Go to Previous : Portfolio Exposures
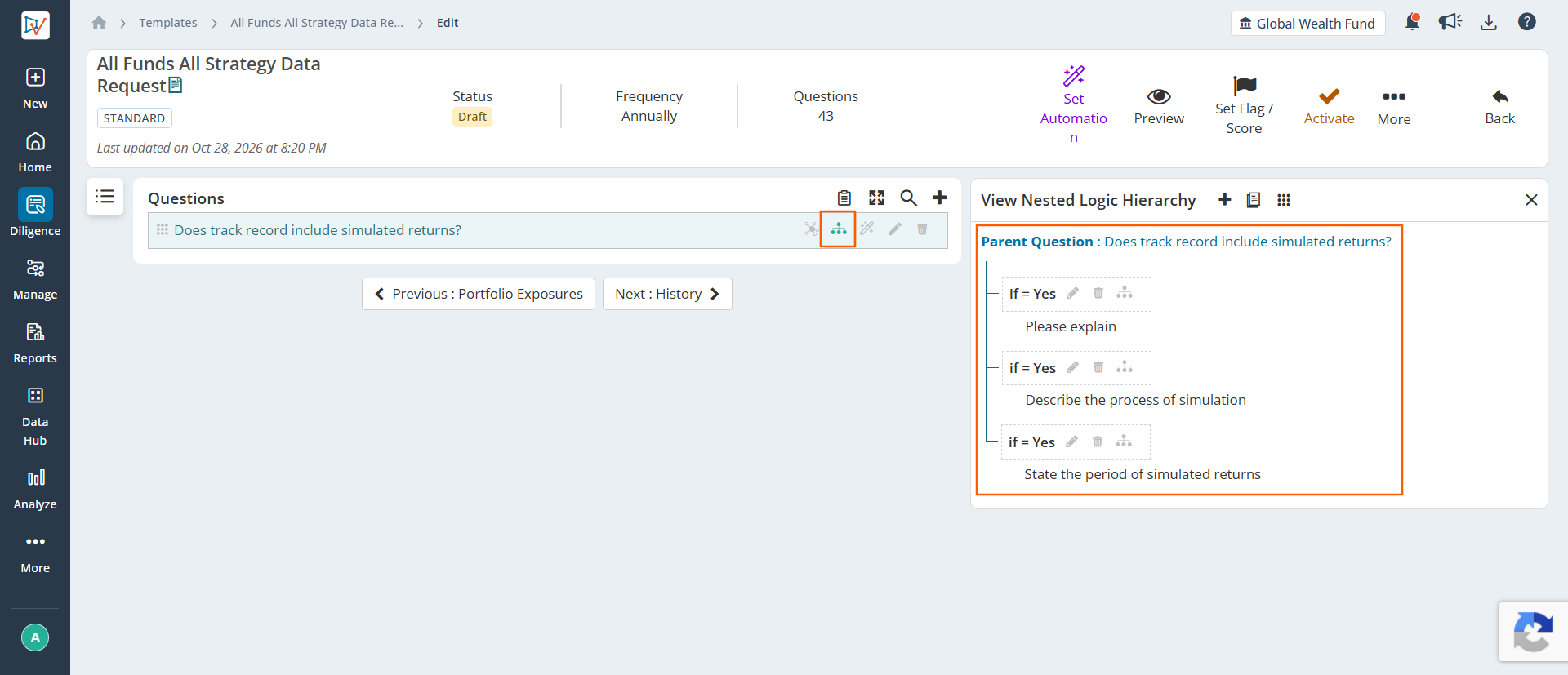This screenshot has width=1568, height=675. coord(479,294)
